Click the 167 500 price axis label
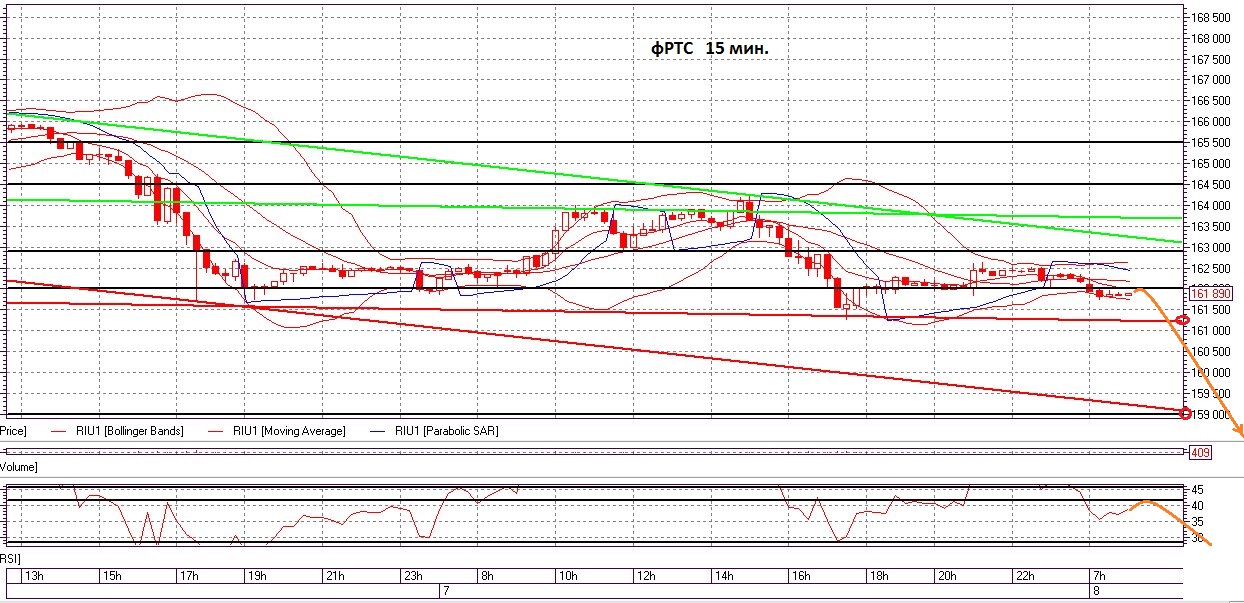The image size is (1244, 603). 1211,59
